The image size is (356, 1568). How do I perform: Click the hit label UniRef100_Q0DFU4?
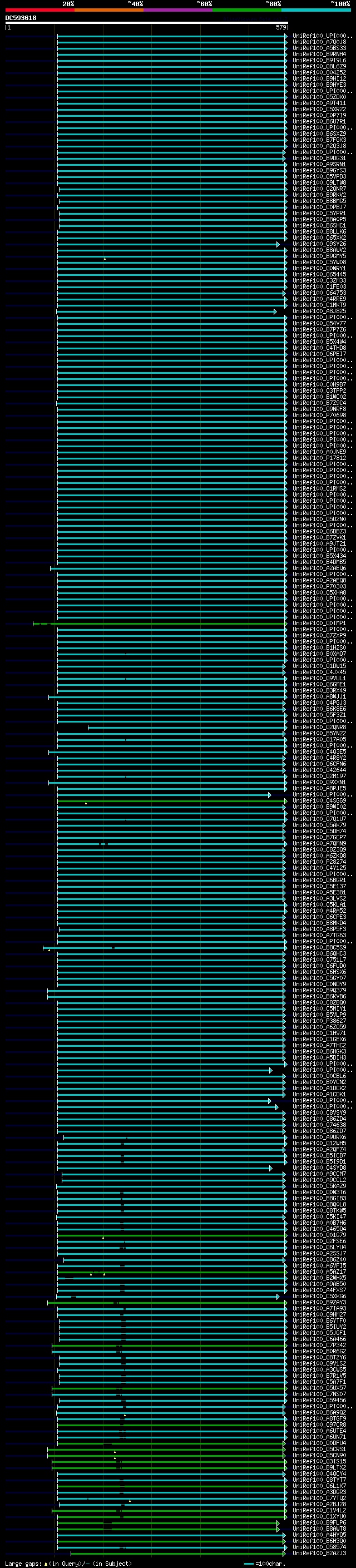[x=319, y=1443]
